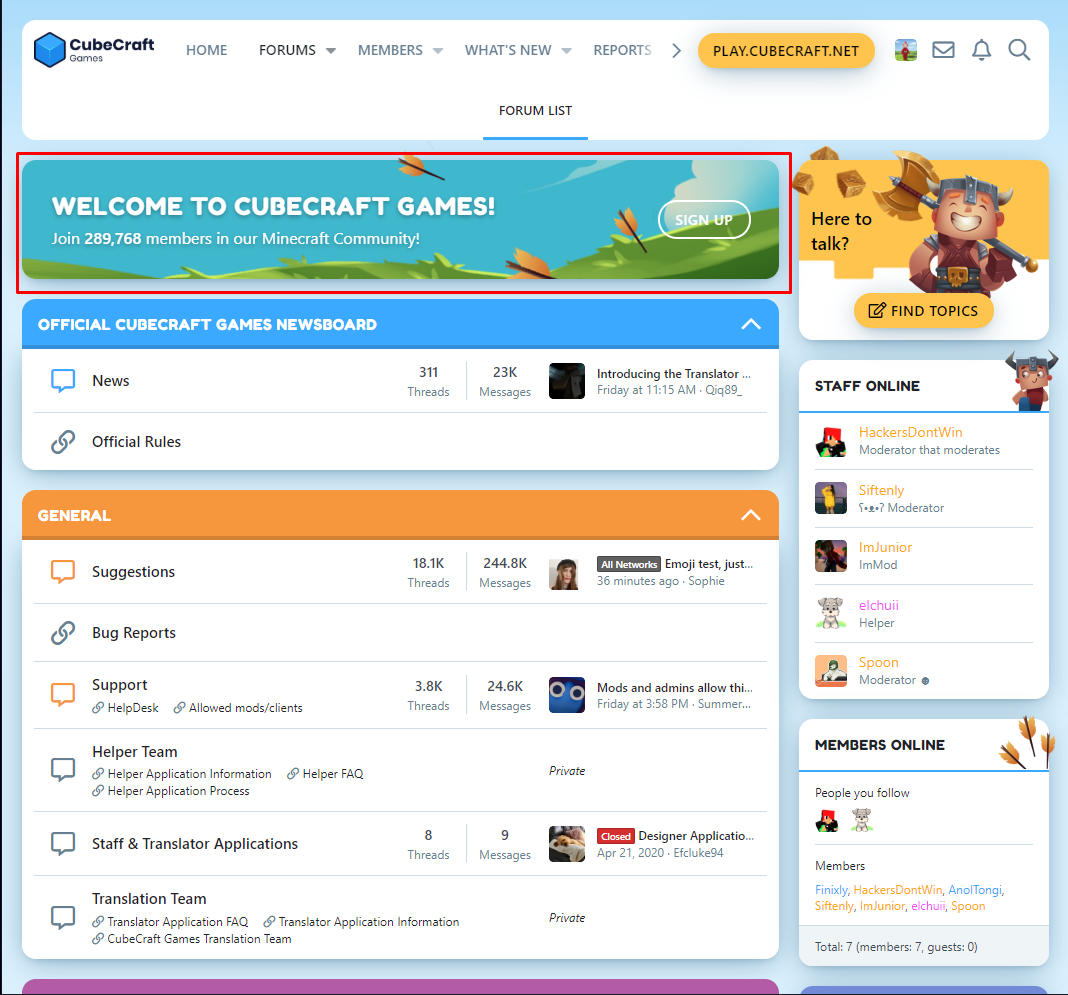This screenshot has height=995, width=1068.
Task: Open the Support last poster avatar
Action: pos(567,695)
